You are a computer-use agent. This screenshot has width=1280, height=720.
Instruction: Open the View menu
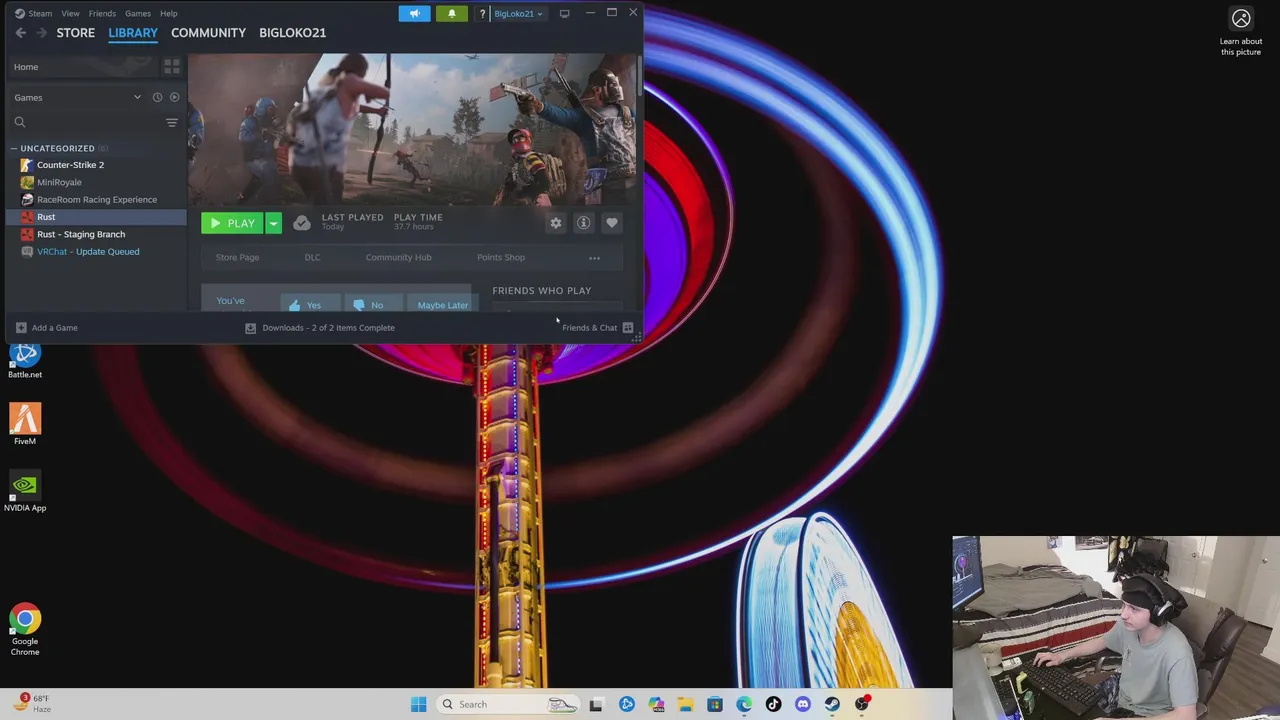pyautogui.click(x=70, y=13)
